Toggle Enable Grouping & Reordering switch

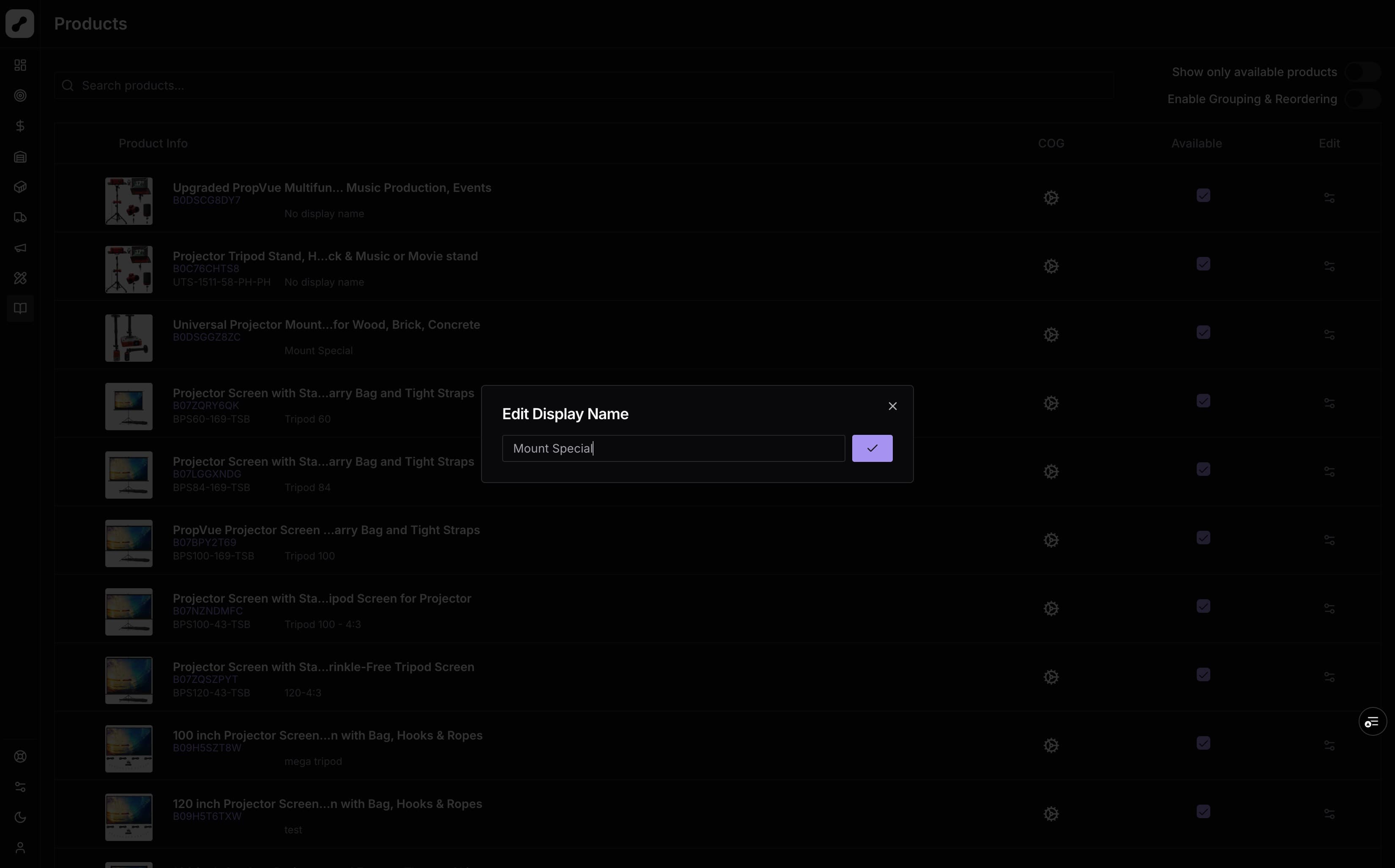point(1363,99)
